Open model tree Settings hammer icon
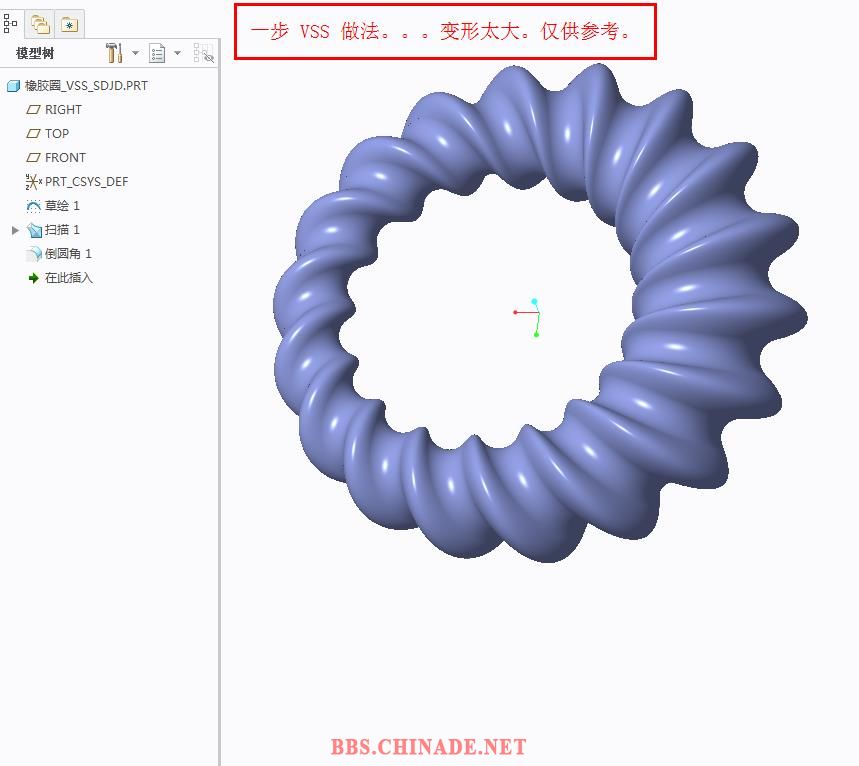Screen dimensions: 859x766 tap(114, 53)
